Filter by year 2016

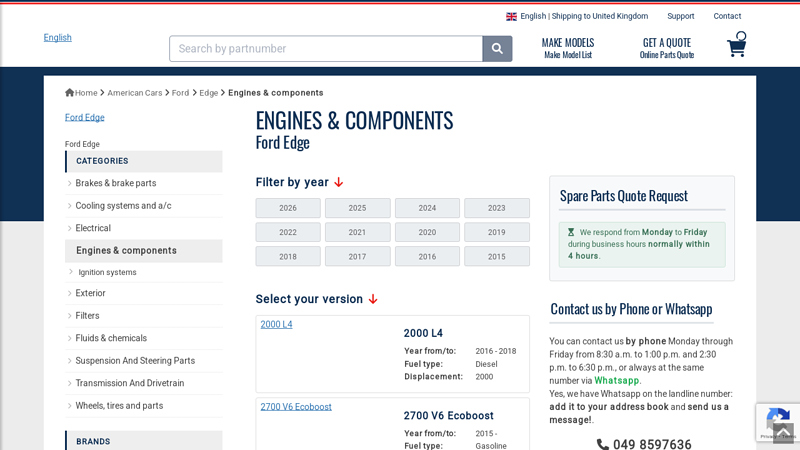pos(427,257)
